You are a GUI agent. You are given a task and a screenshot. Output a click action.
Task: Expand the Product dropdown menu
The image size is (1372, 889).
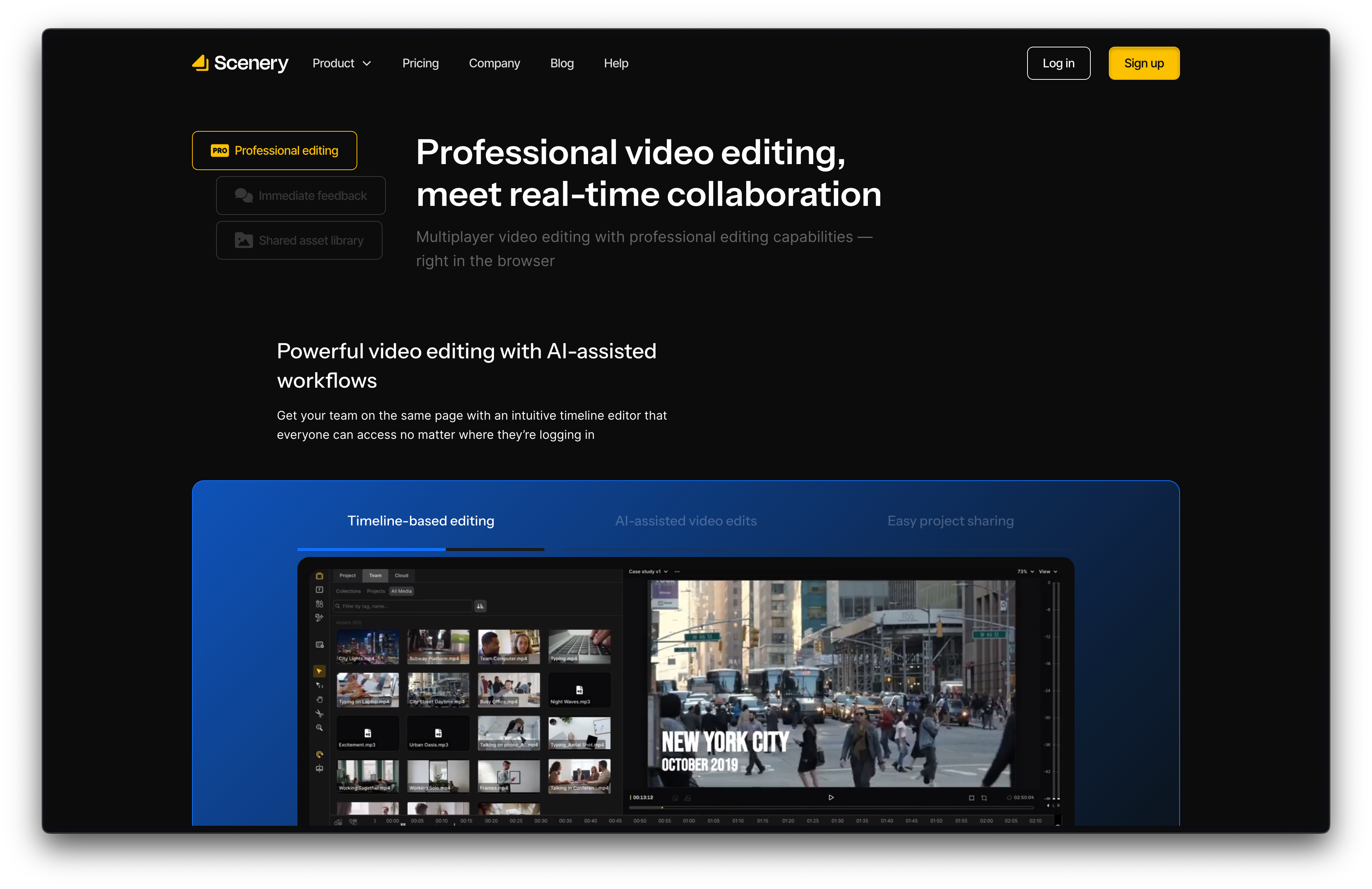point(342,63)
